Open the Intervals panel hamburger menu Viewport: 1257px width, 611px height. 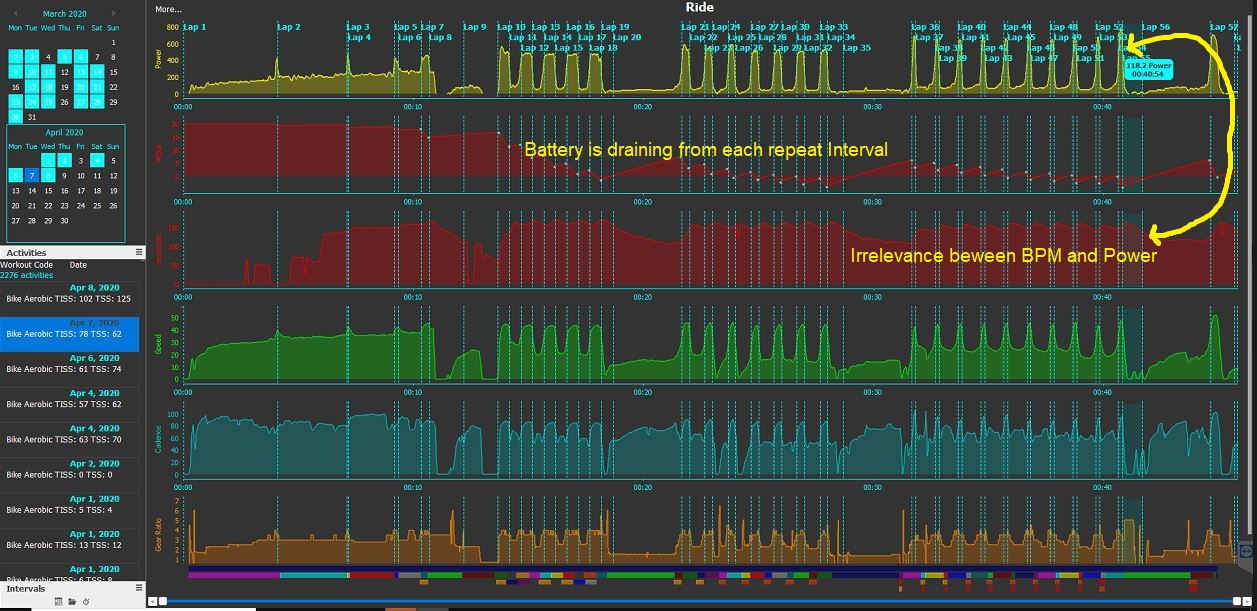[x=139, y=588]
